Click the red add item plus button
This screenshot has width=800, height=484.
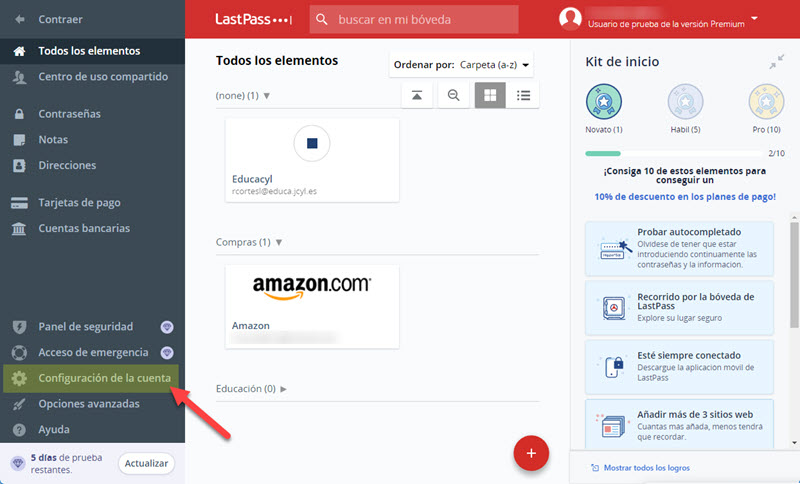pyautogui.click(x=531, y=453)
